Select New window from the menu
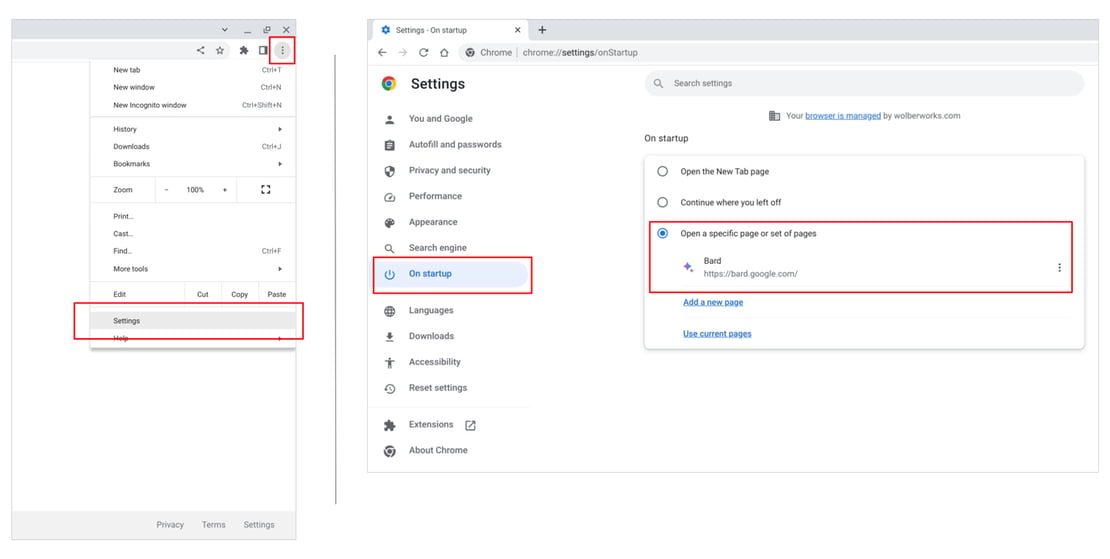This screenshot has height=559, width=1110. 193,87
